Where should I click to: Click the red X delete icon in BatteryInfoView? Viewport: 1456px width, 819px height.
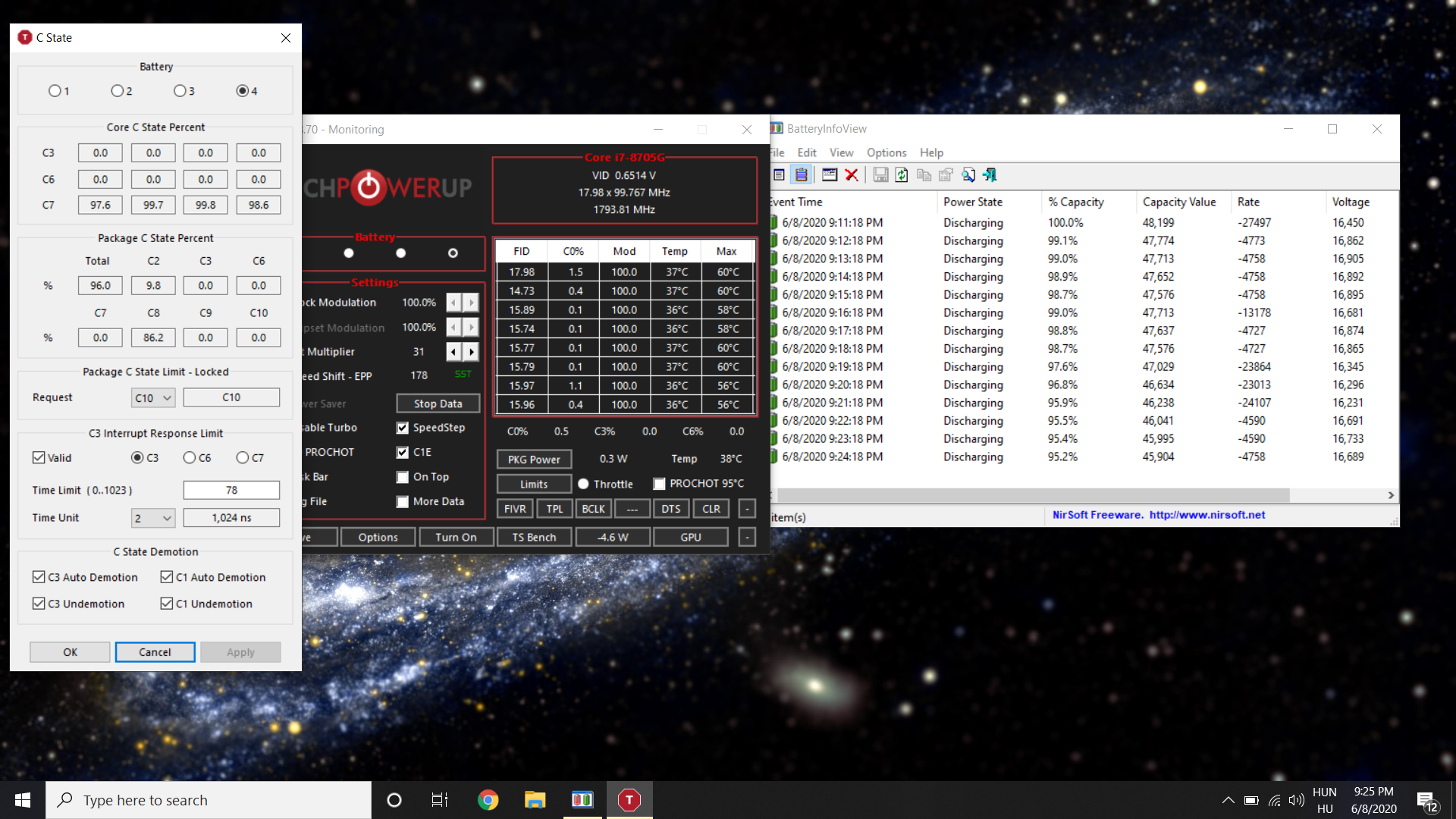click(x=852, y=175)
